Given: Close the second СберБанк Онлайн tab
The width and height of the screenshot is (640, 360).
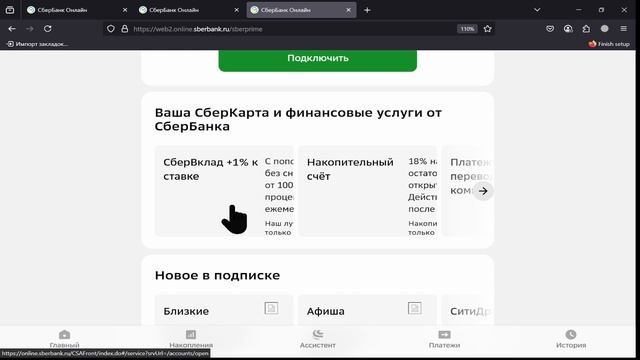Looking at the screenshot, I should 236,10.
